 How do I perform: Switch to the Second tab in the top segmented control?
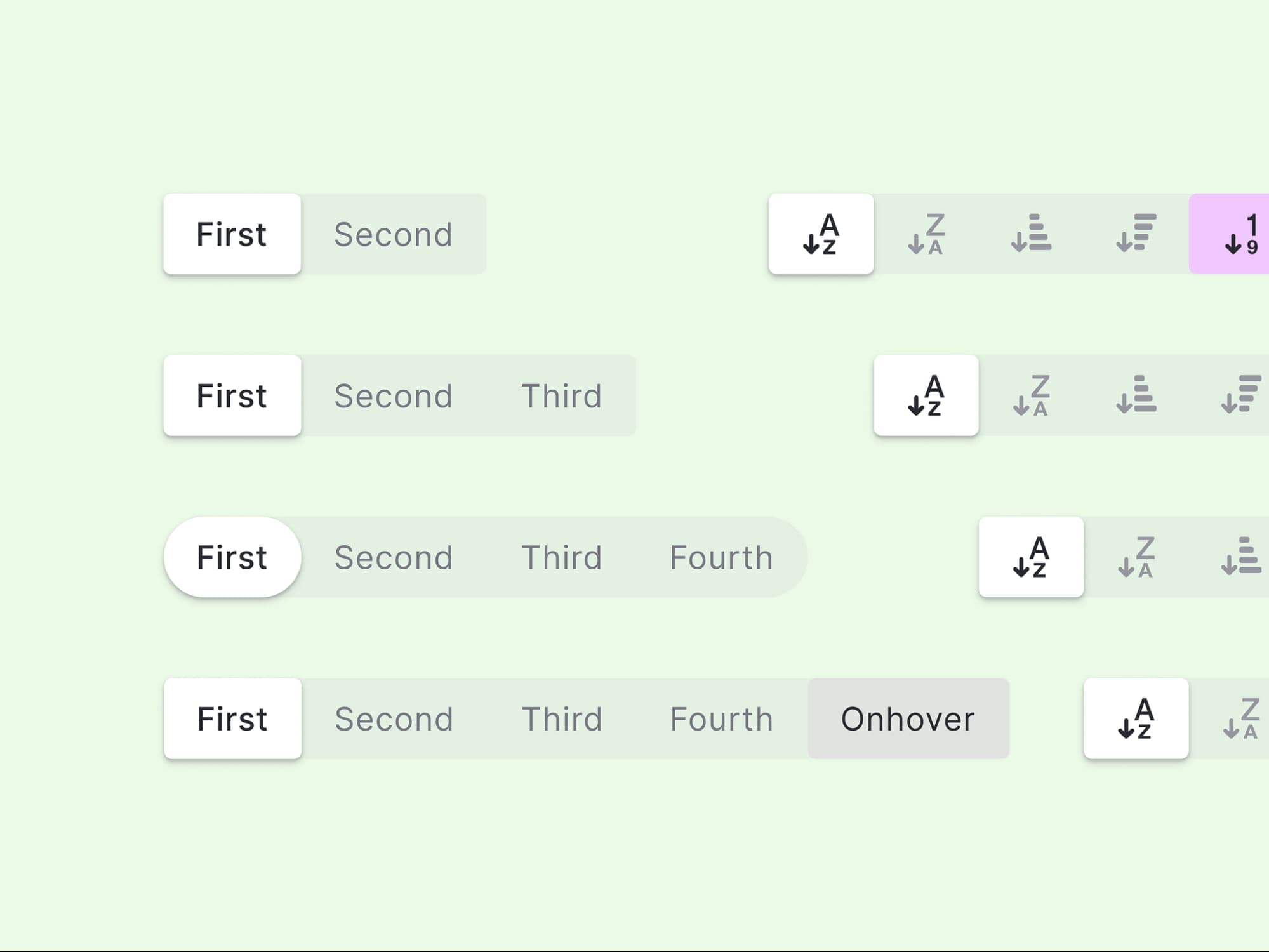393,234
